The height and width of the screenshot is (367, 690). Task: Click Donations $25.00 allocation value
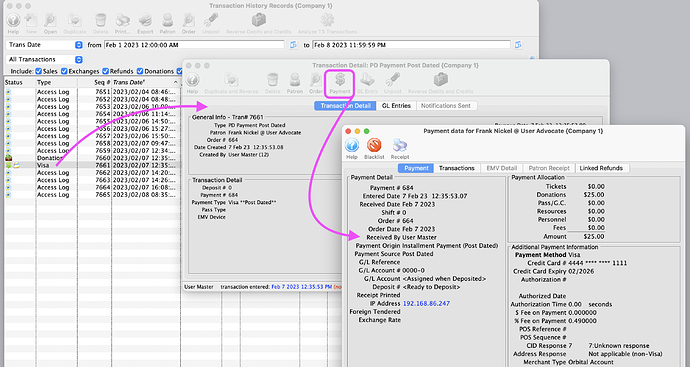point(594,195)
